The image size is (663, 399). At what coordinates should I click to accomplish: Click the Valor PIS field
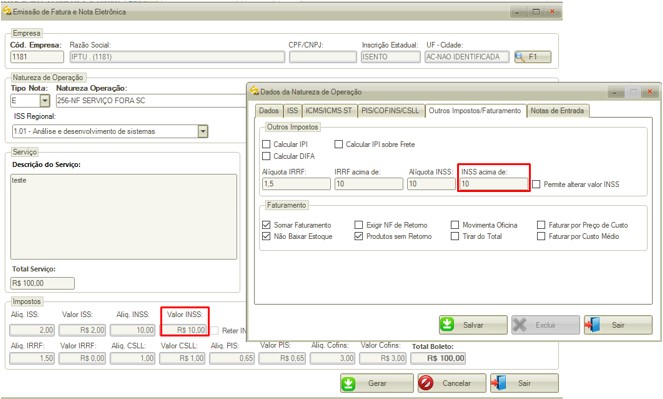point(282,358)
